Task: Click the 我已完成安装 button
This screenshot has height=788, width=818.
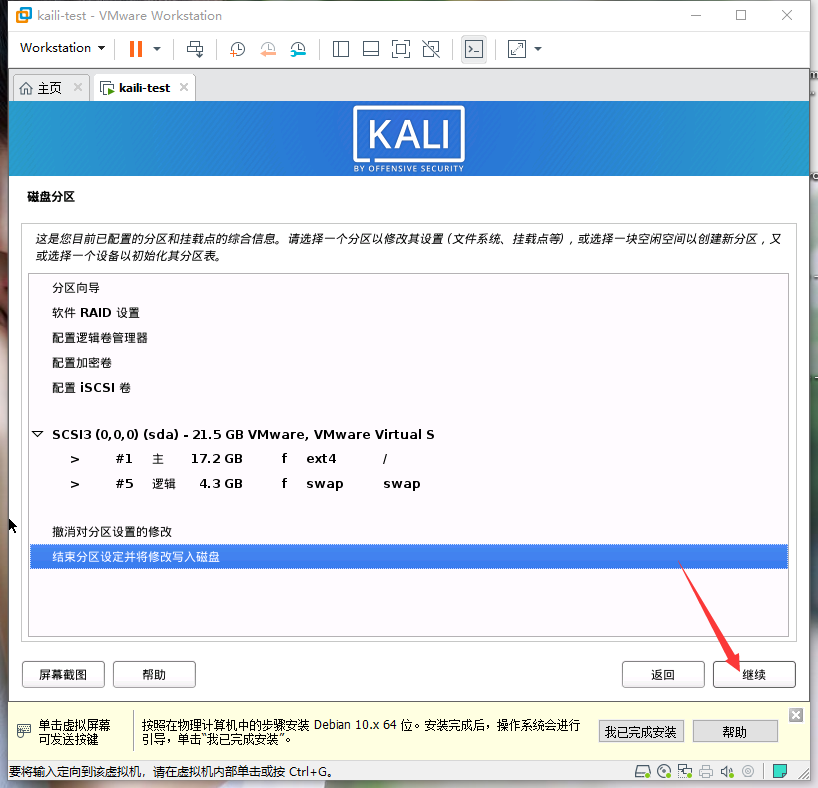Action: 641,731
